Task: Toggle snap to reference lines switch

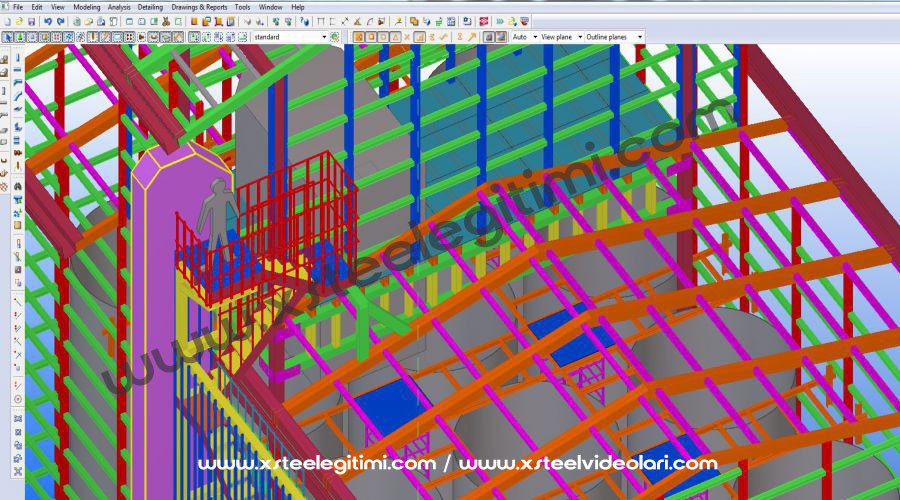Action: [x=488, y=37]
